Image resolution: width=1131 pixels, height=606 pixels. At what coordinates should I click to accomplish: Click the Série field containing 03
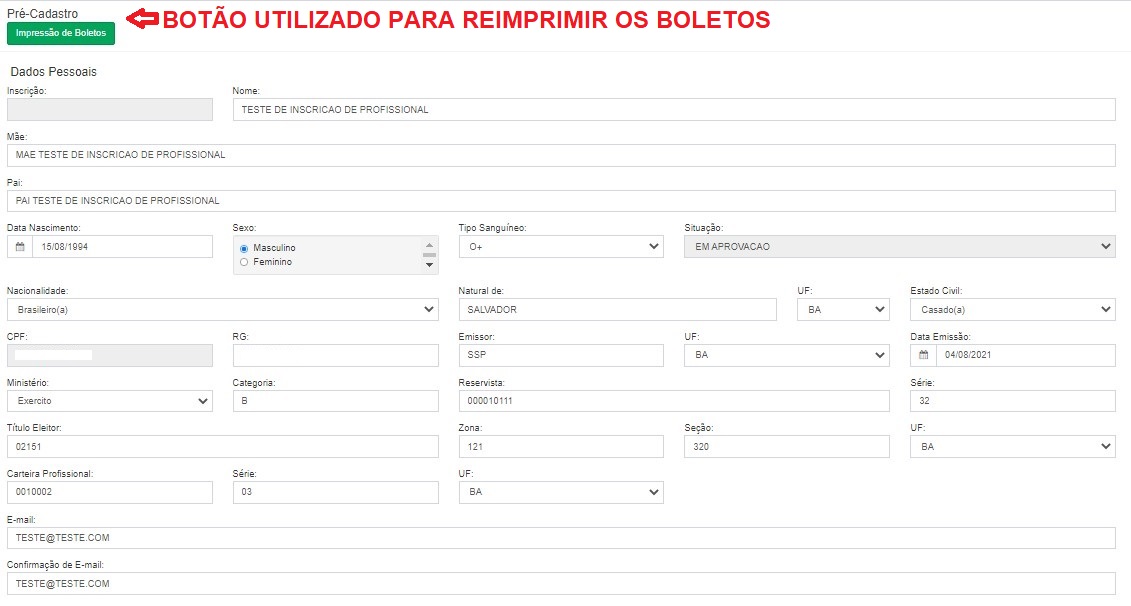(335, 492)
